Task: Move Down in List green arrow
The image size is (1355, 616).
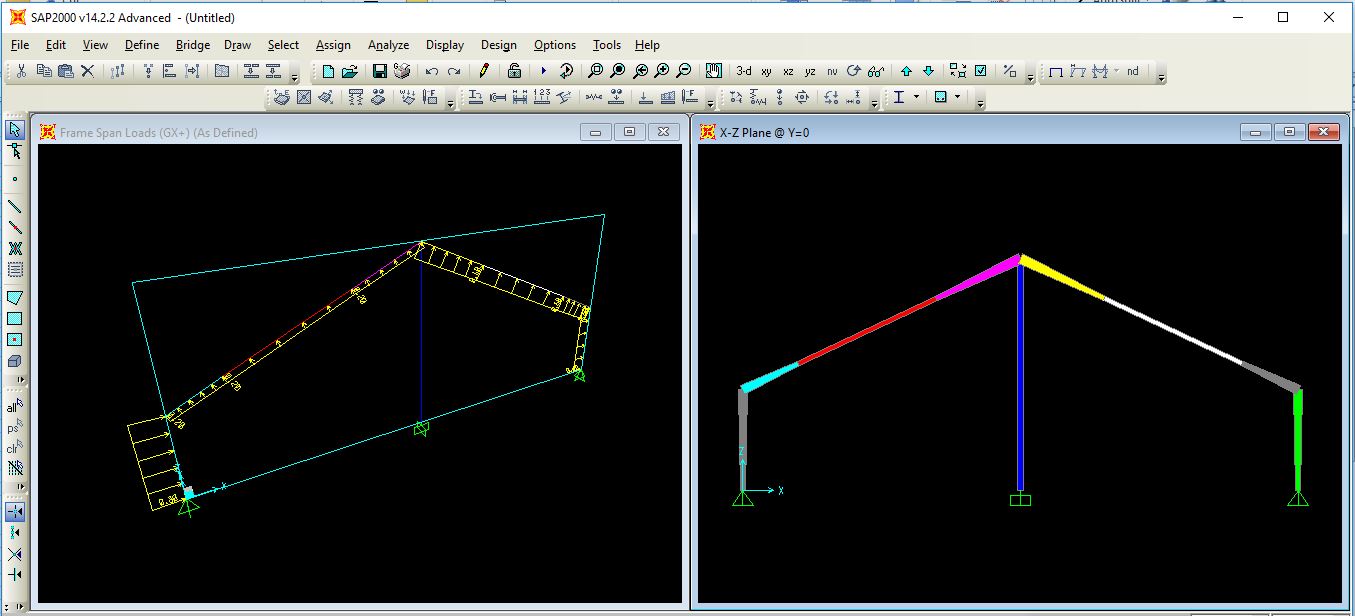Action: 928,71
